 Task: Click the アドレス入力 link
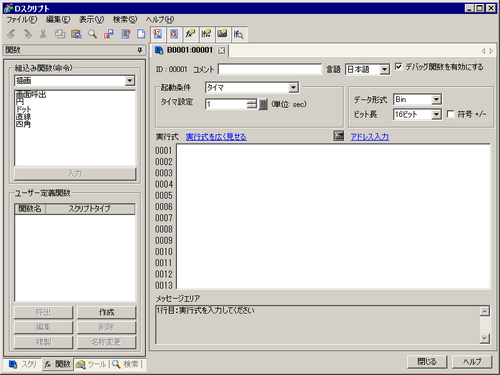(x=370, y=137)
